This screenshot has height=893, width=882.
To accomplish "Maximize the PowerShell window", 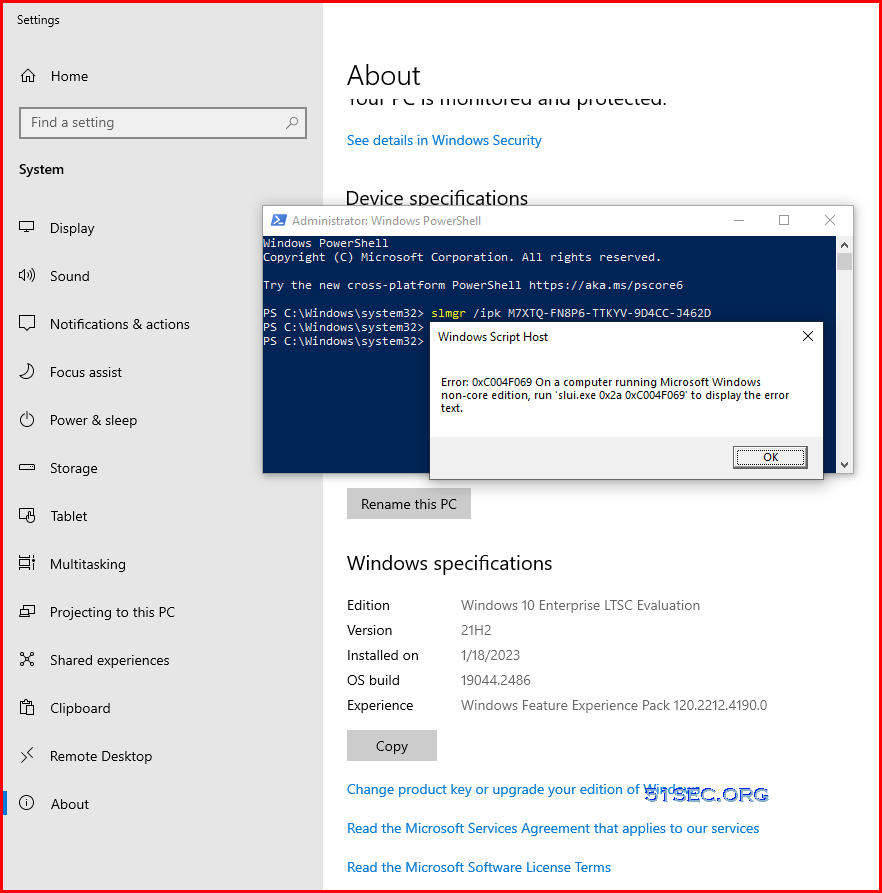I will (784, 220).
